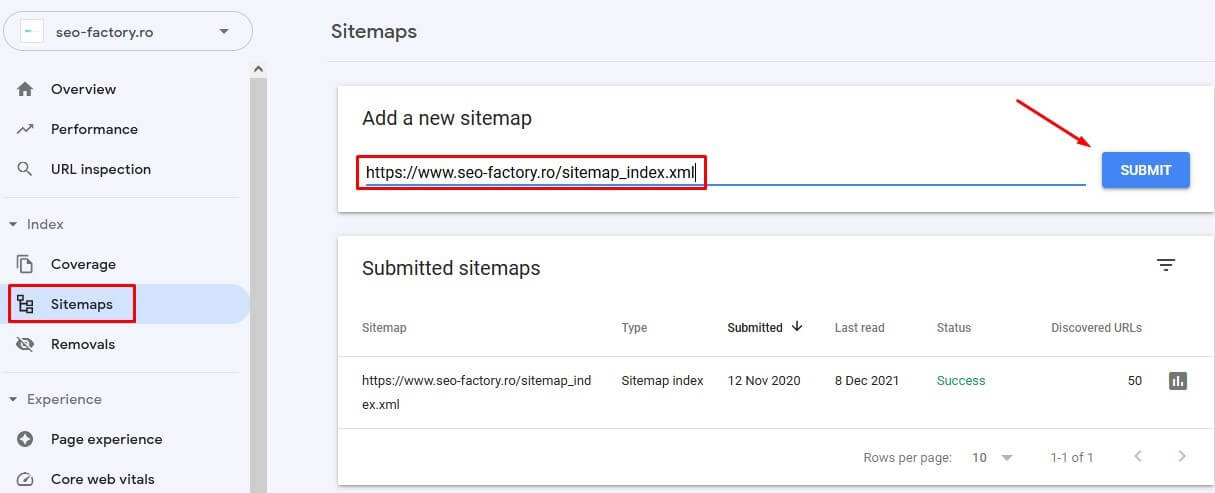1215x493 pixels.
Task: Open the sitemap bar chart details icon
Action: pos(1177,381)
